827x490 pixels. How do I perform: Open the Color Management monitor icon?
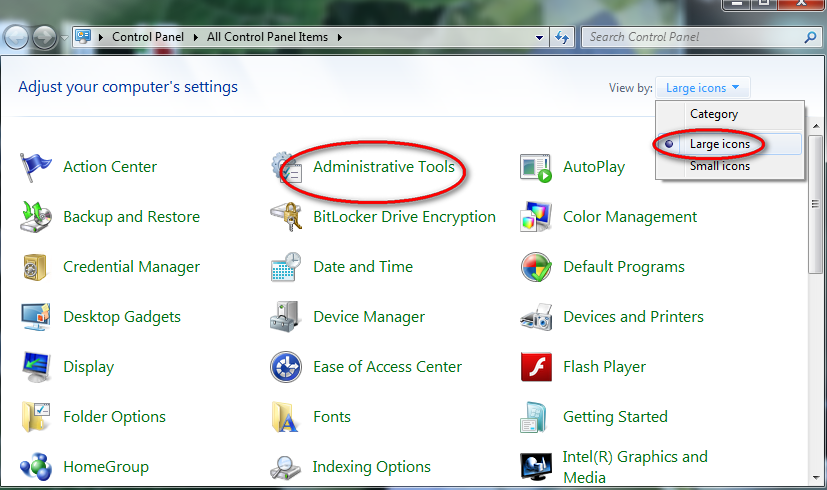[536, 217]
